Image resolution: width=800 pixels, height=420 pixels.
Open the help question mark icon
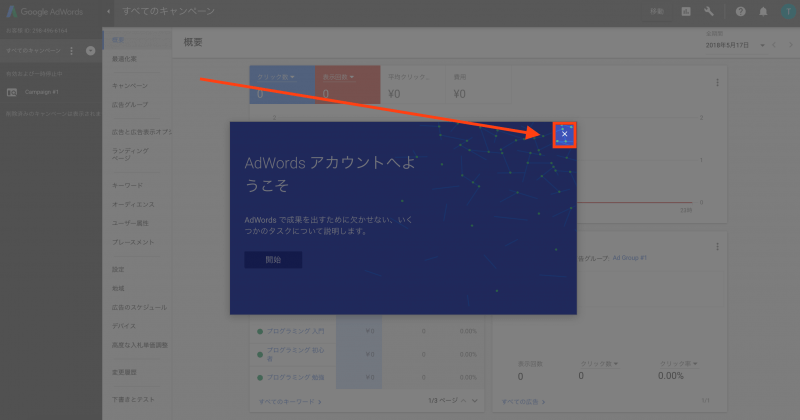(740, 11)
